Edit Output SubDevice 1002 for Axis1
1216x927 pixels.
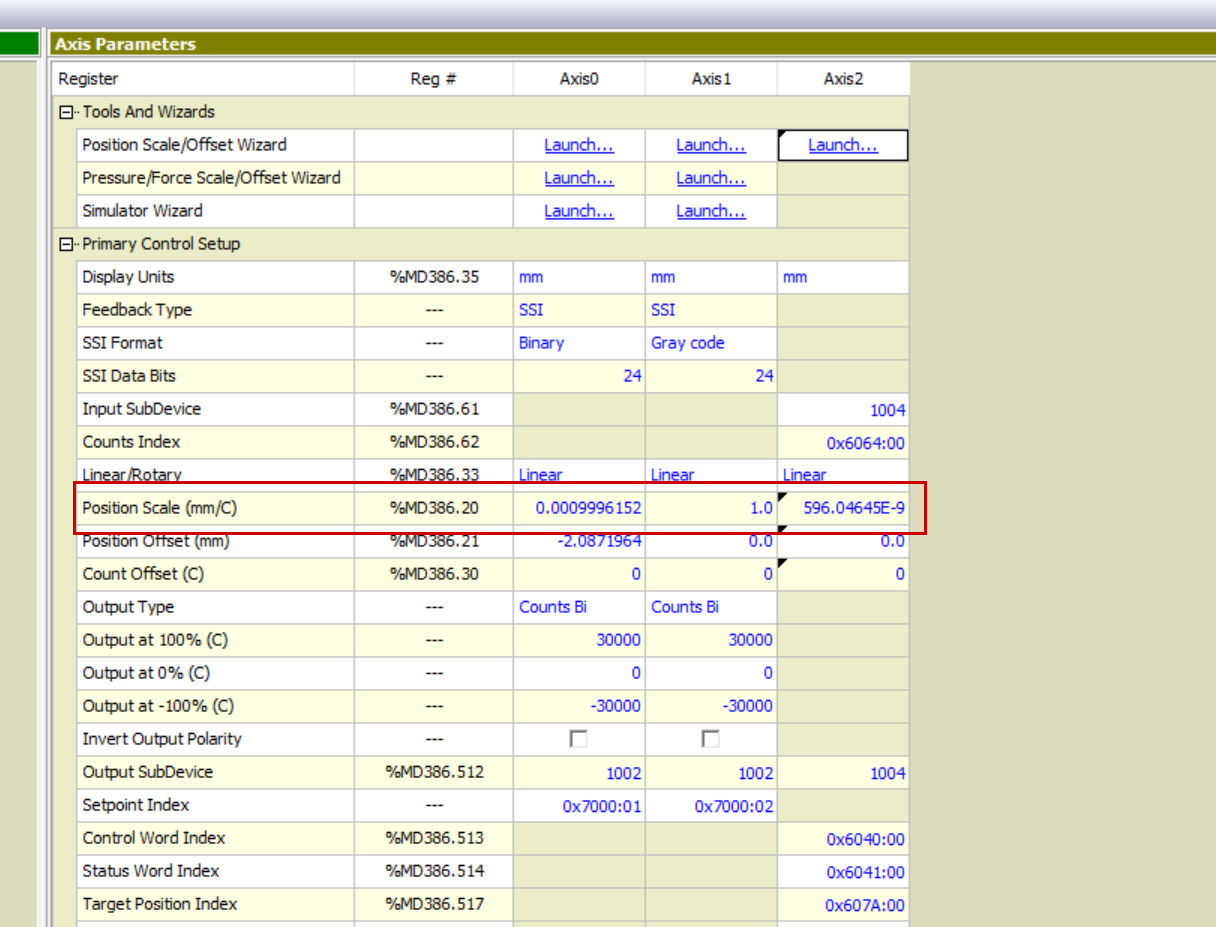[711, 772]
